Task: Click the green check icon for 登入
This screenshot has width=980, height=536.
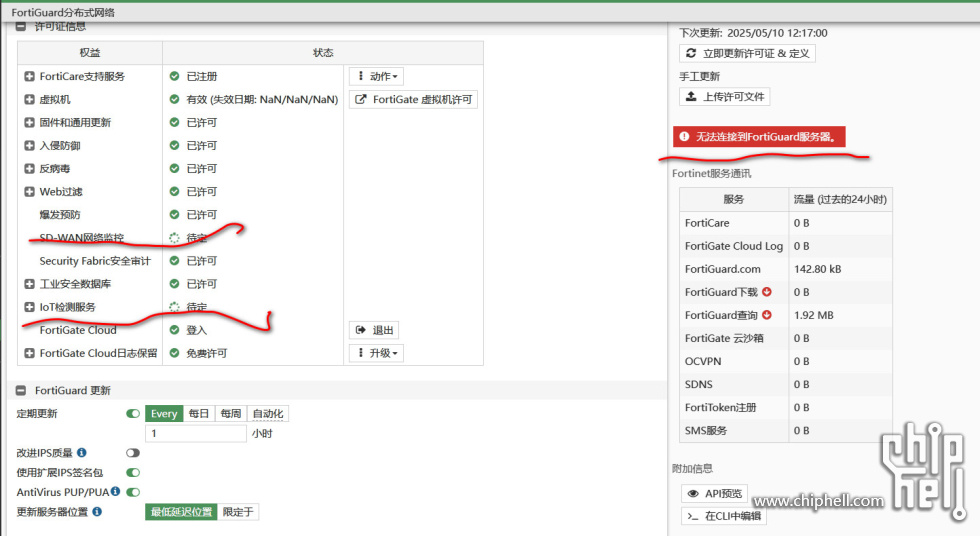Action: coord(174,330)
